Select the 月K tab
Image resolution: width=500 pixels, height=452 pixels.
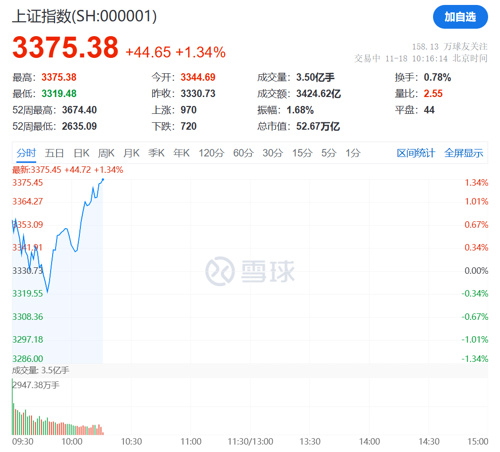[131, 153]
